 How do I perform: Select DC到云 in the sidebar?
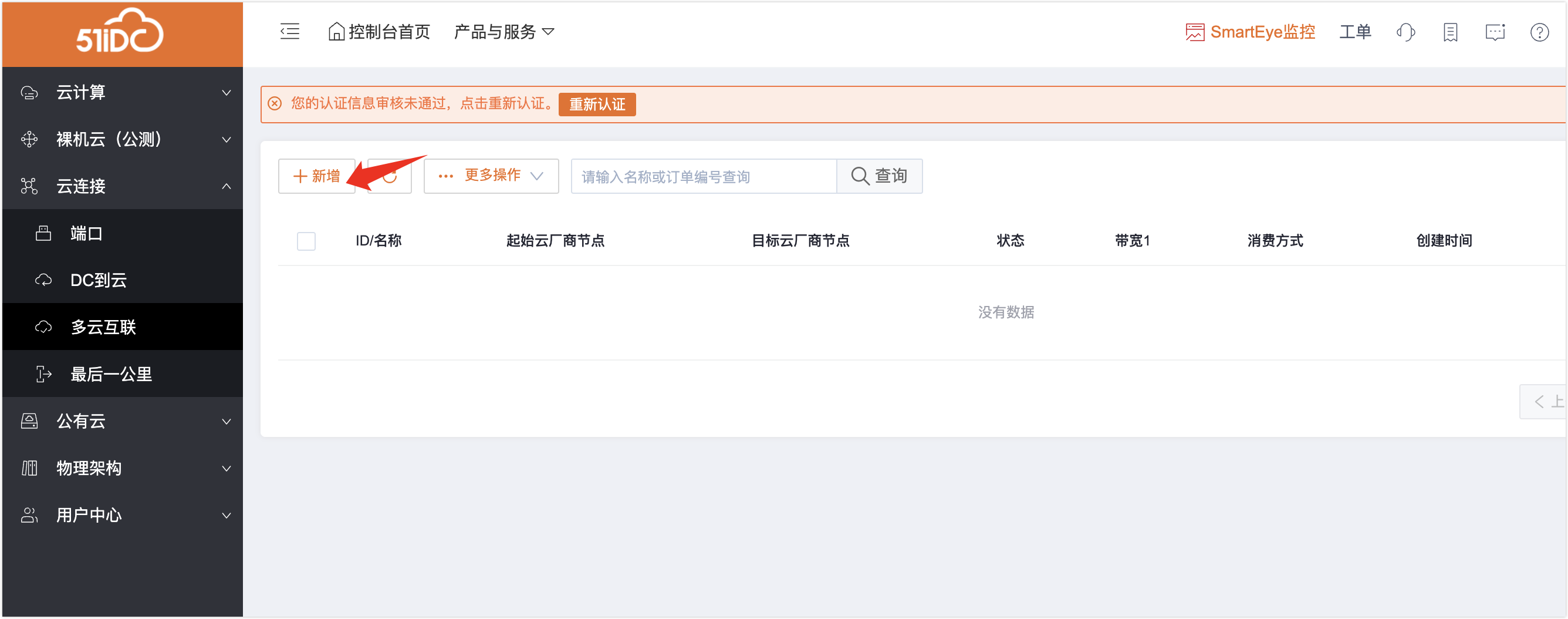pos(99,280)
